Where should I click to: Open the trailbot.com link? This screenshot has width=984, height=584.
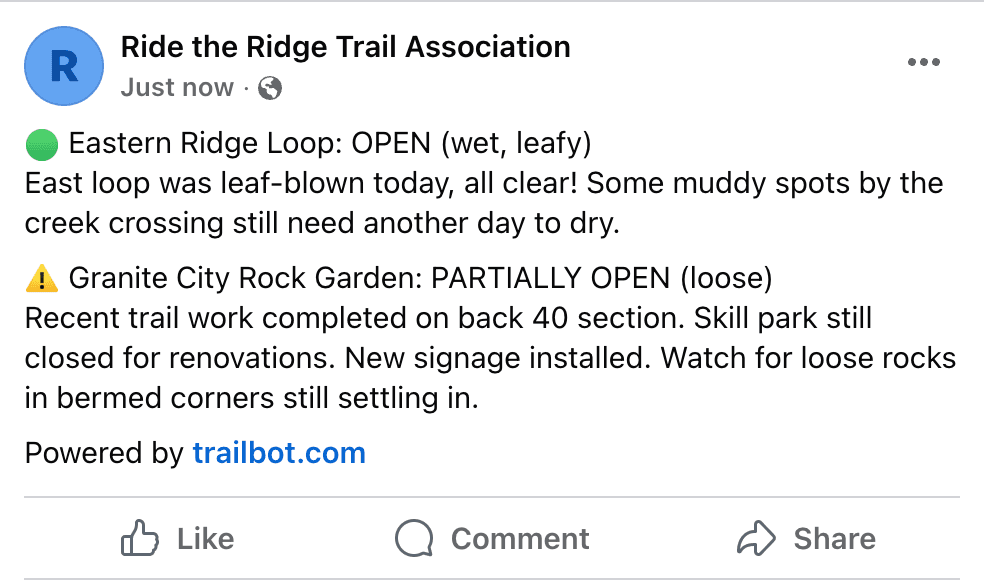click(x=279, y=453)
